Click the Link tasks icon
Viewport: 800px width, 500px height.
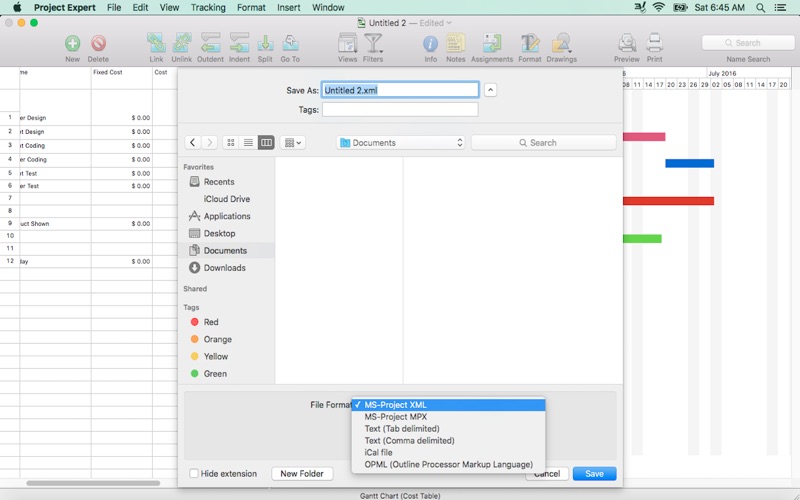point(156,43)
